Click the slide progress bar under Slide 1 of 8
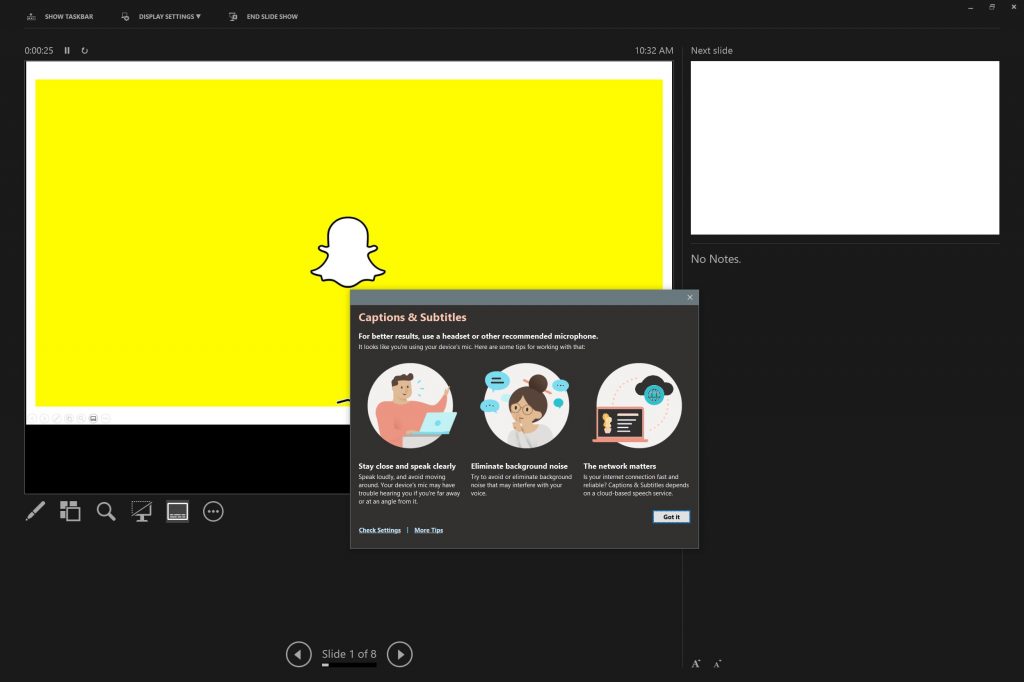Screen dimensions: 1024x682 coord(349,665)
